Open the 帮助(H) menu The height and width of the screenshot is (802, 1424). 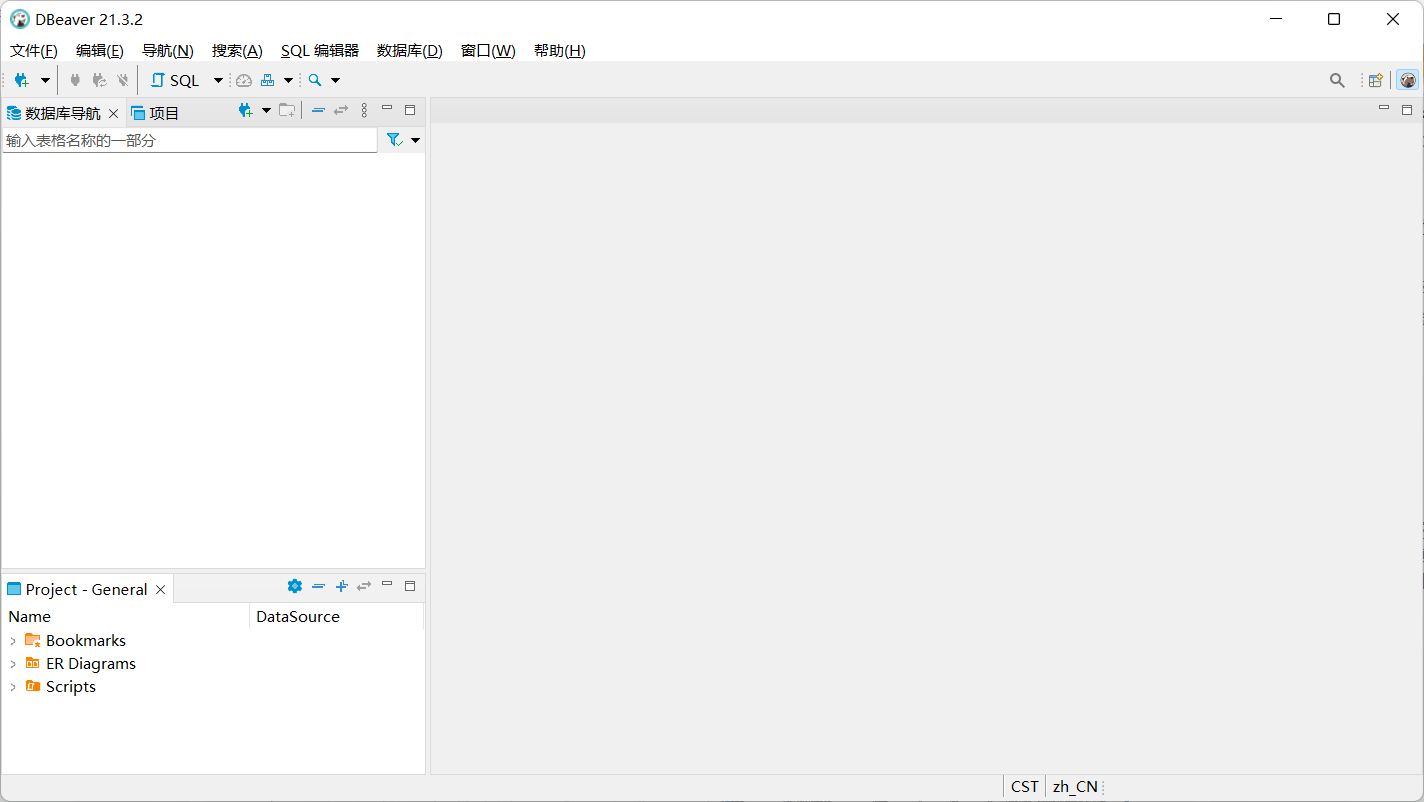pyautogui.click(x=560, y=51)
